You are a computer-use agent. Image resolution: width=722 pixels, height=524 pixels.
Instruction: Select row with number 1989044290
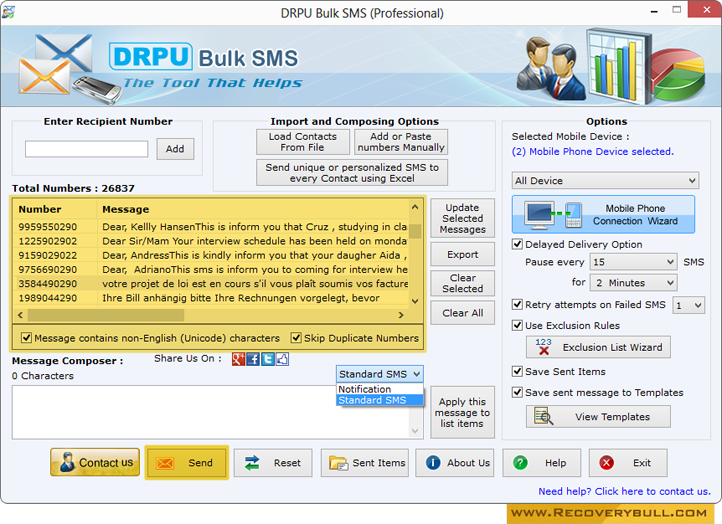coord(212,298)
